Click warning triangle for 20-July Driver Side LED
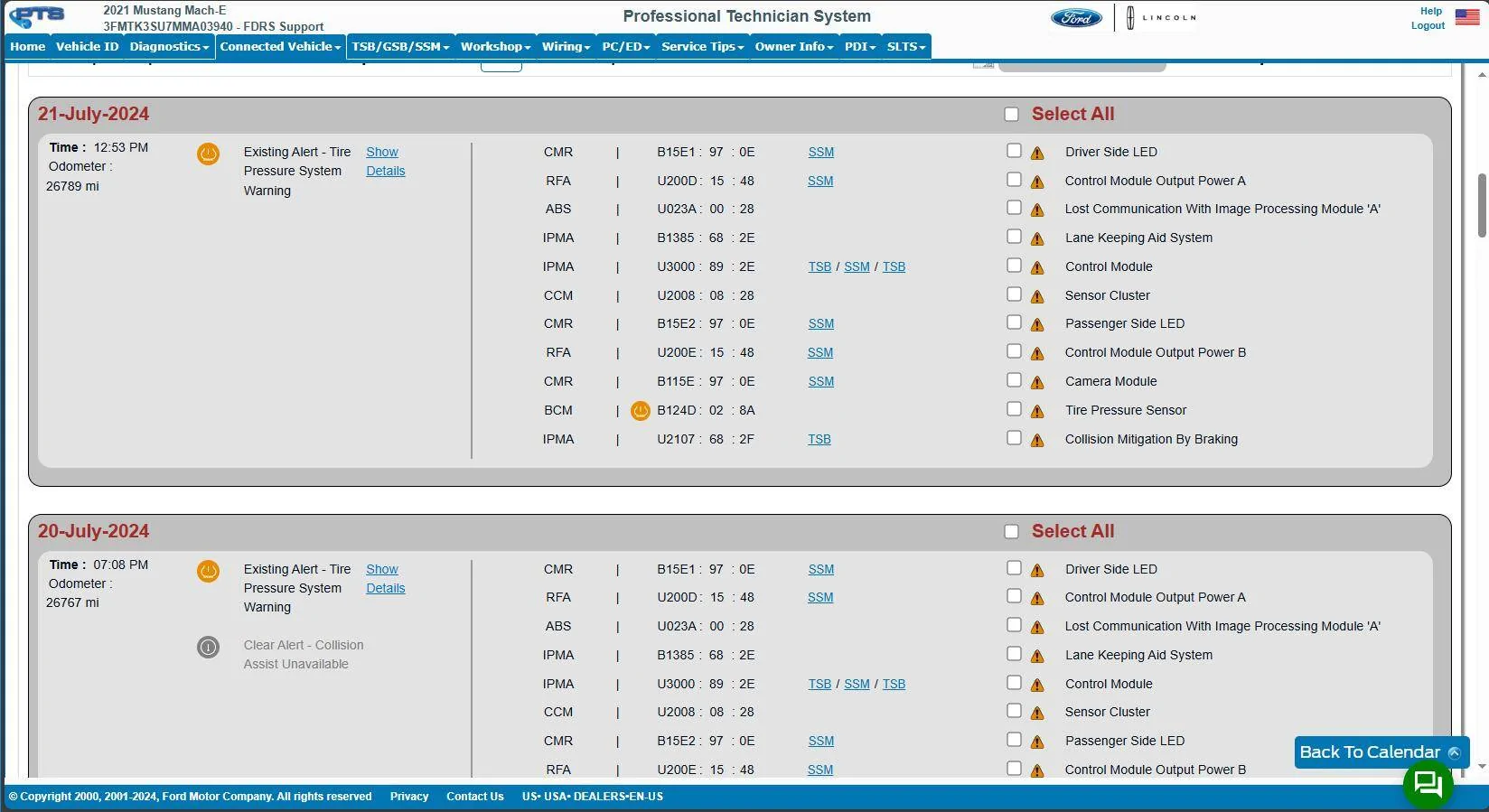The image size is (1489, 812). [x=1037, y=571]
